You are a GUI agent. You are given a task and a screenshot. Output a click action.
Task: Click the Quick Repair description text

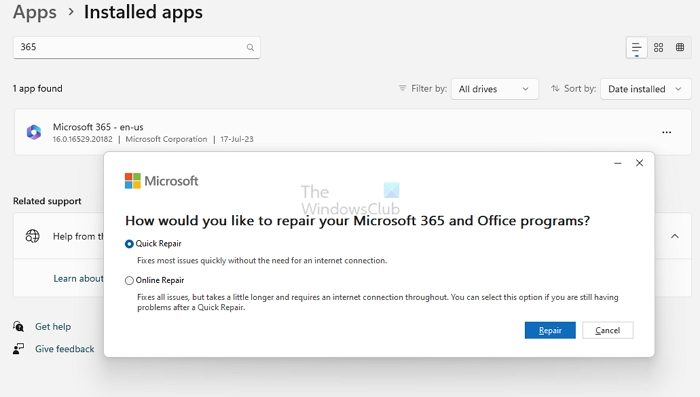(x=262, y=260)
